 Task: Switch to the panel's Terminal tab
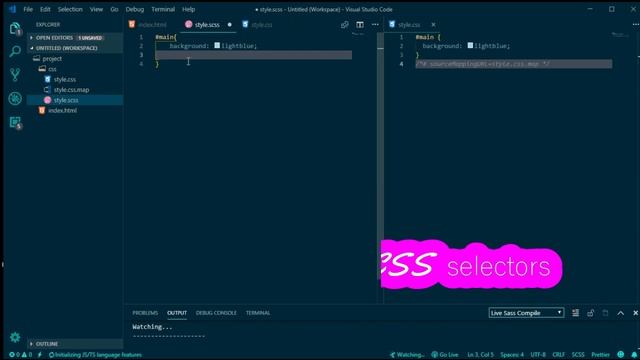[258, 313]
